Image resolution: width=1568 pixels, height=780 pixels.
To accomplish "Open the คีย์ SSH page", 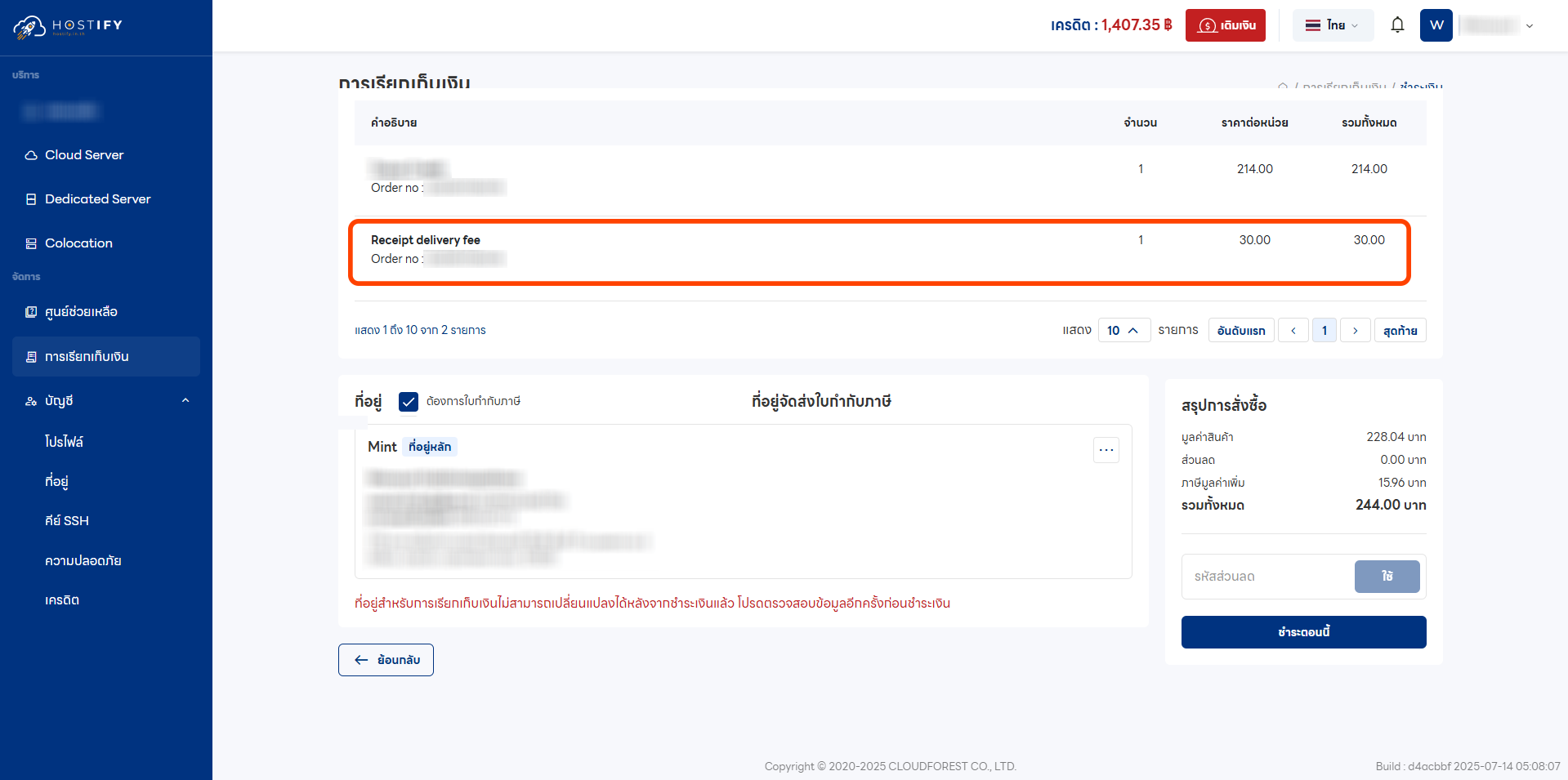I will [x=66, y=520].
